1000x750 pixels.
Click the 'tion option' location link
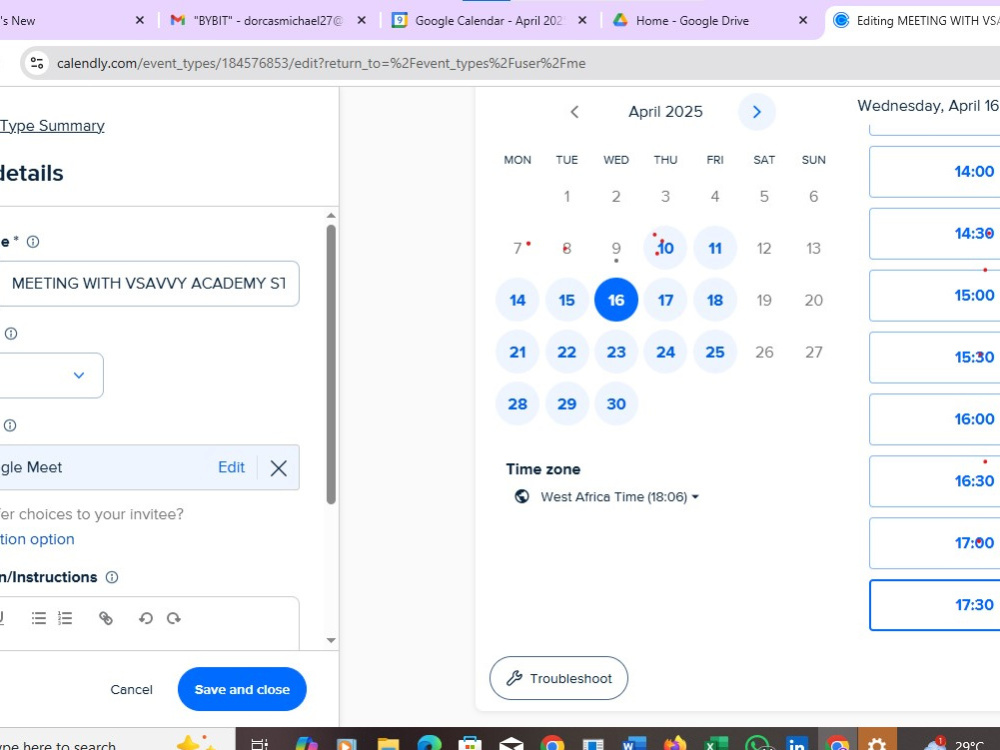point(37,539)
